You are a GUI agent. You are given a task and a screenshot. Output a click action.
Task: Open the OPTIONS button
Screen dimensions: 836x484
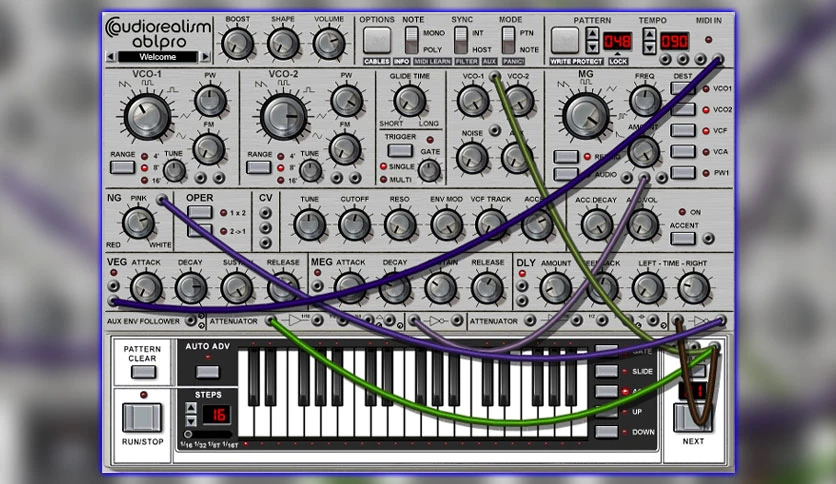[377, 40]
